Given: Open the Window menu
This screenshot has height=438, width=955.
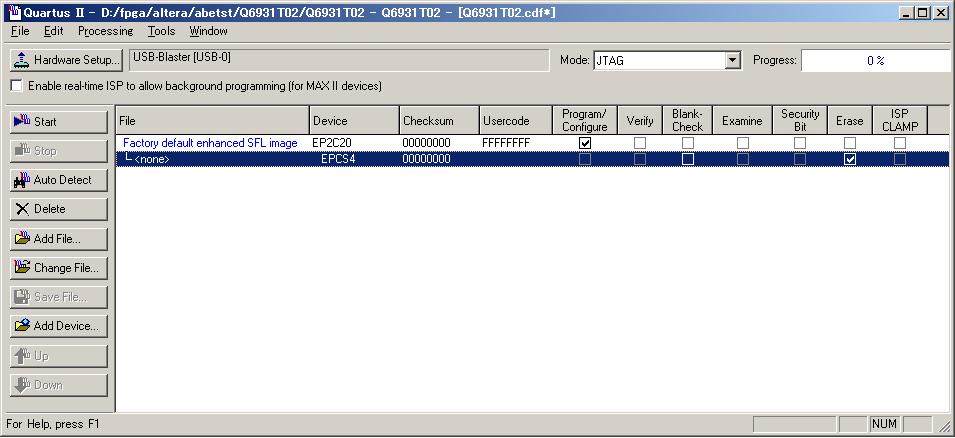Looking at the screenshot, I should click(208, 31).
